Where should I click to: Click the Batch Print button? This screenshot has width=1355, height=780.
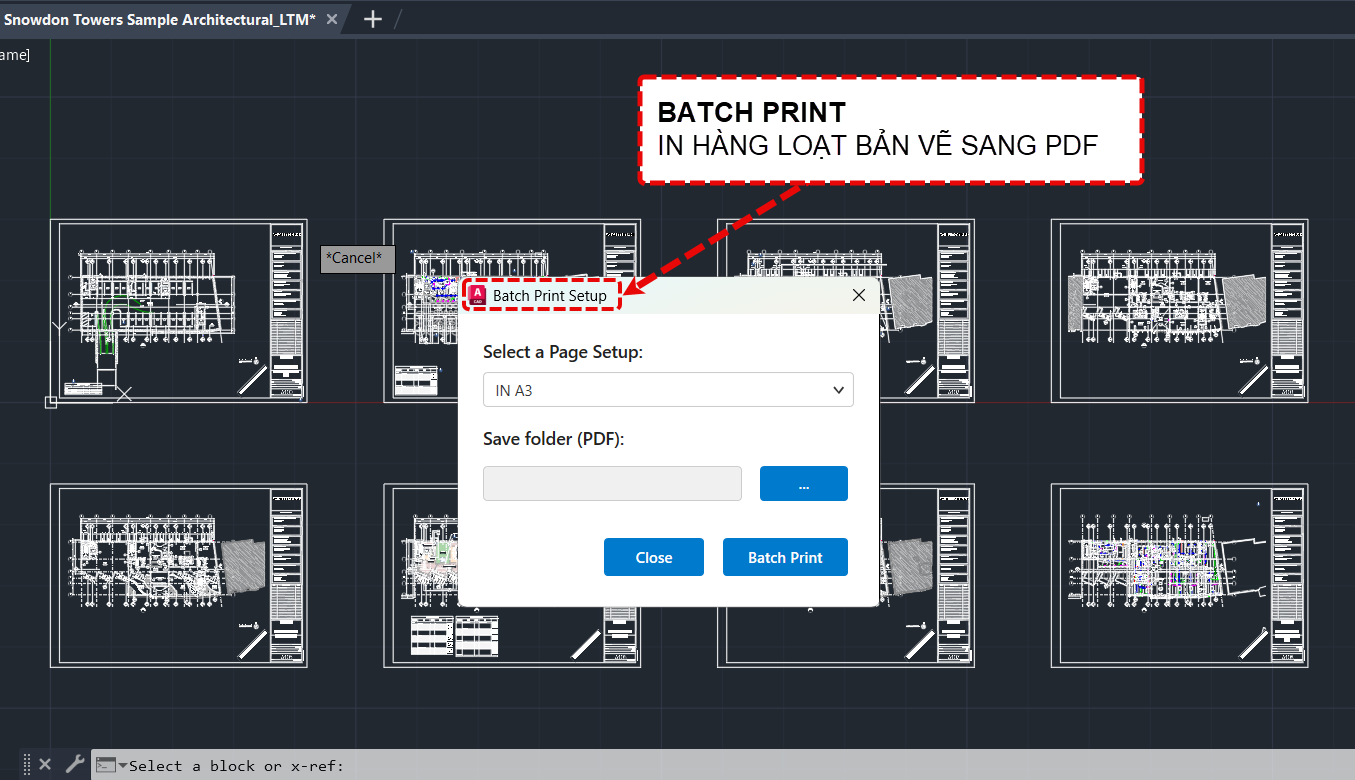click(x=785, y=557)
